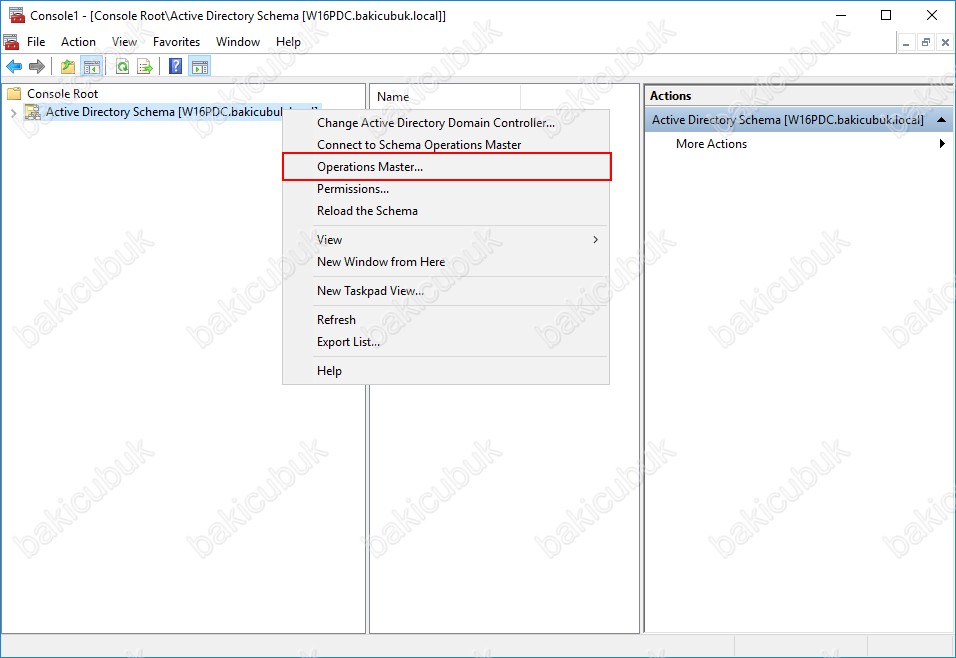
Task: Select New Taskpad View...
Action: 446,291
